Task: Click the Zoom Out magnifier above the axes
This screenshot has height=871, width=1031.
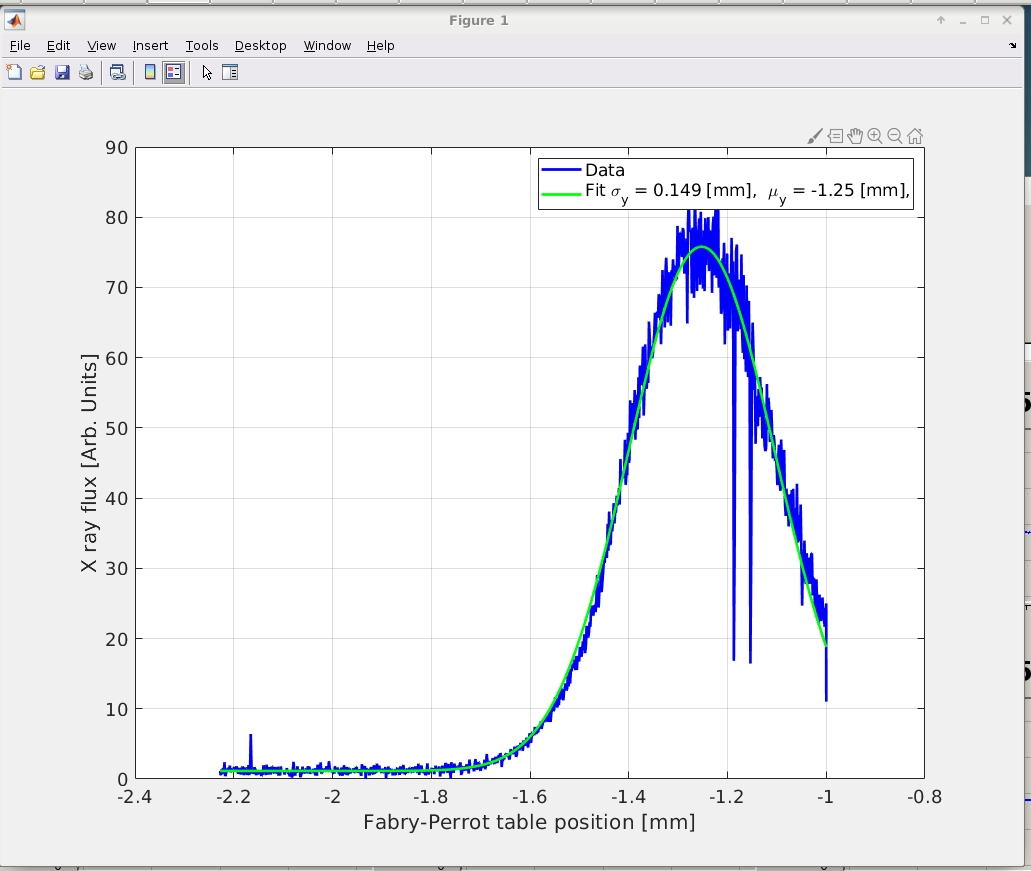Action: [895, 136]
